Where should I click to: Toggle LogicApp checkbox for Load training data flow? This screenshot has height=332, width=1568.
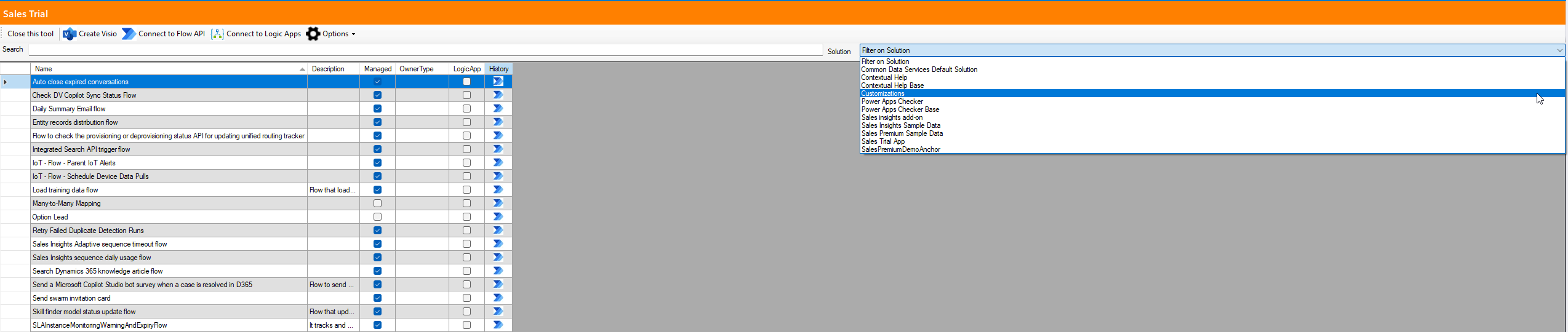click(466, 190)
